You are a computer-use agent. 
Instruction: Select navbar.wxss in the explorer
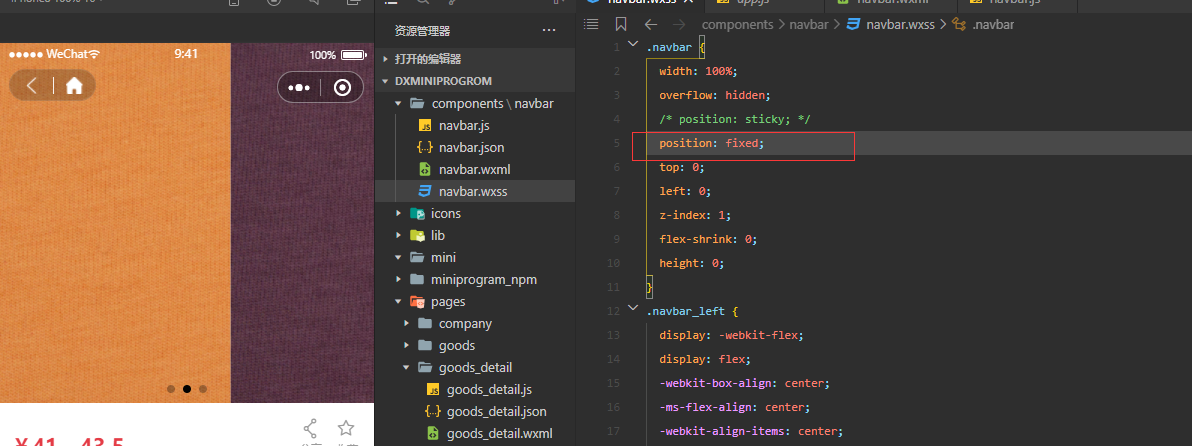pos(475,191)
